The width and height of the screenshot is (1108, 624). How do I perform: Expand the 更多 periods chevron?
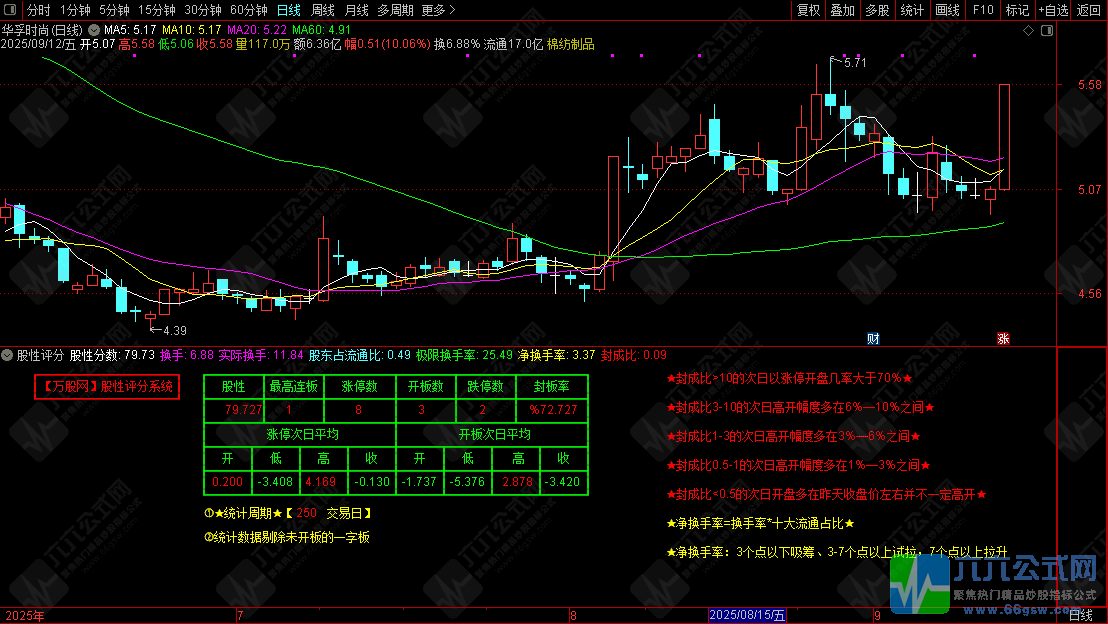tap(452, 10)
